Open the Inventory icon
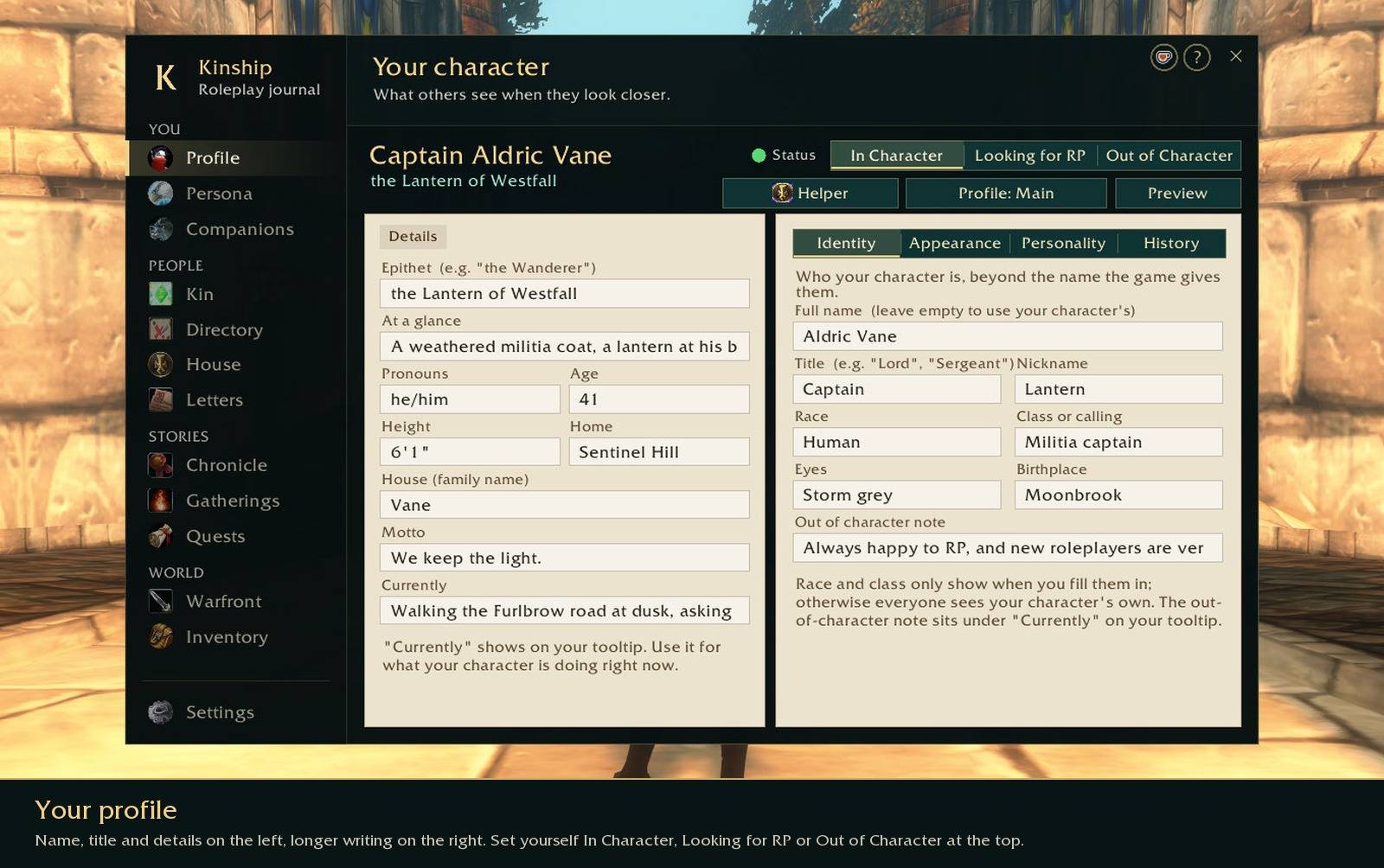 tap(160, 636)
